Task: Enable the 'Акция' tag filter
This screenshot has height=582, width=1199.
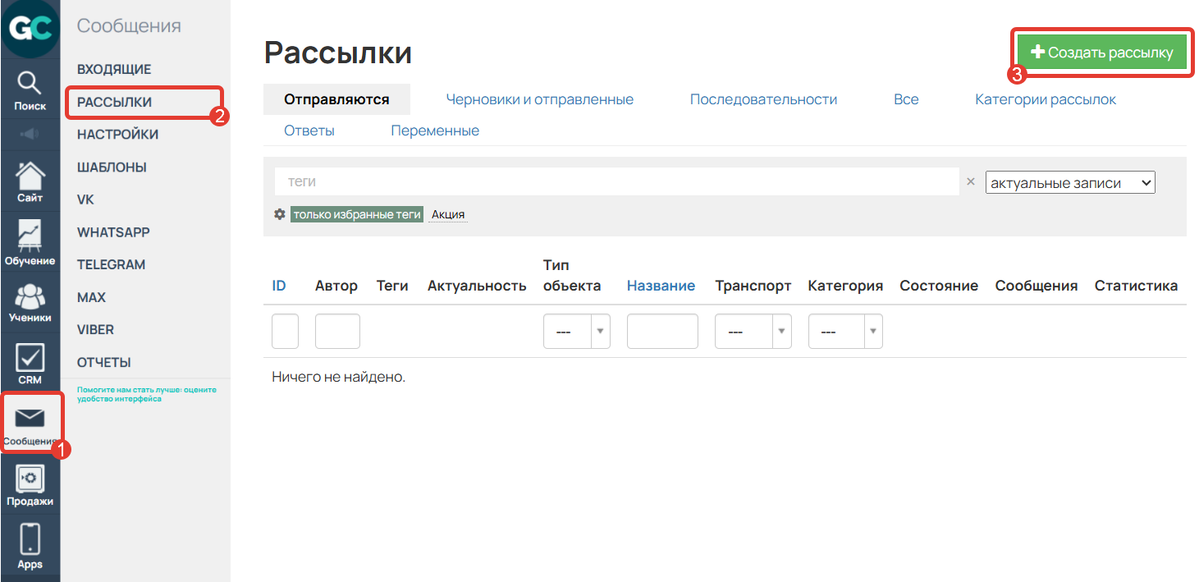Action: click(x=447, y=213)
